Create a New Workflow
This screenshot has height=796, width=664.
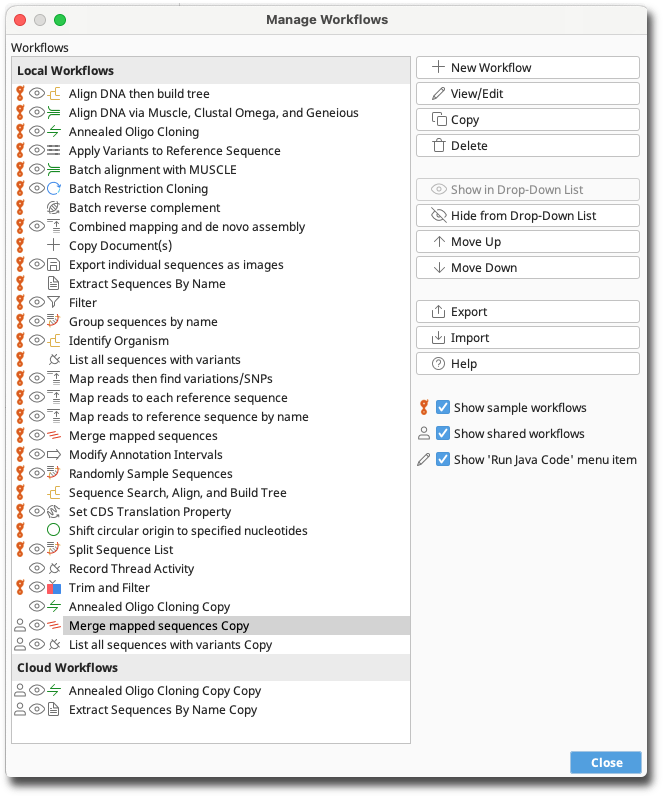tap(527, 68)
